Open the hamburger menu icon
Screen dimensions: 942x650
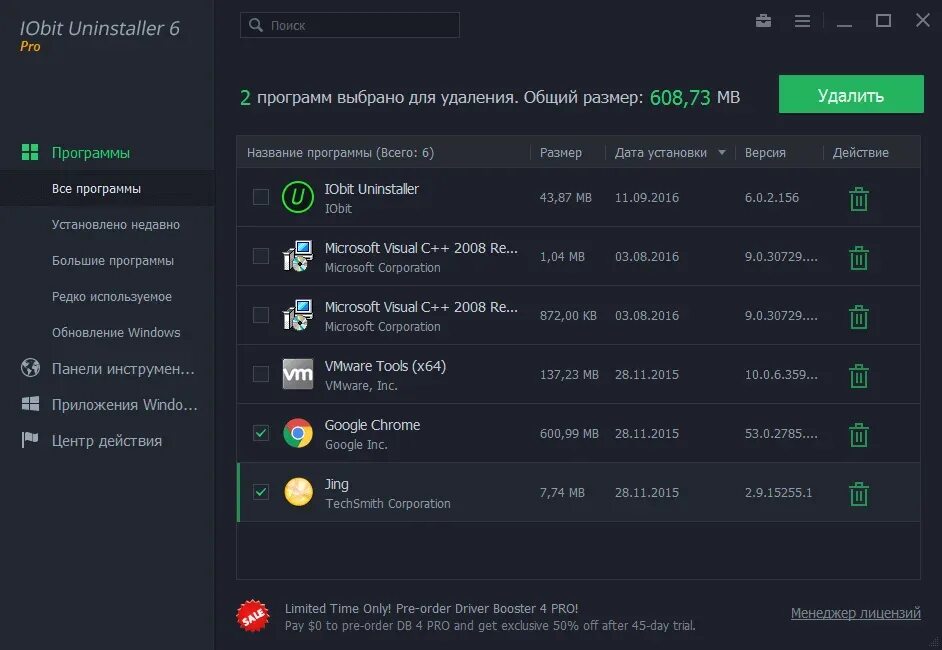click(x=802, y=21)
